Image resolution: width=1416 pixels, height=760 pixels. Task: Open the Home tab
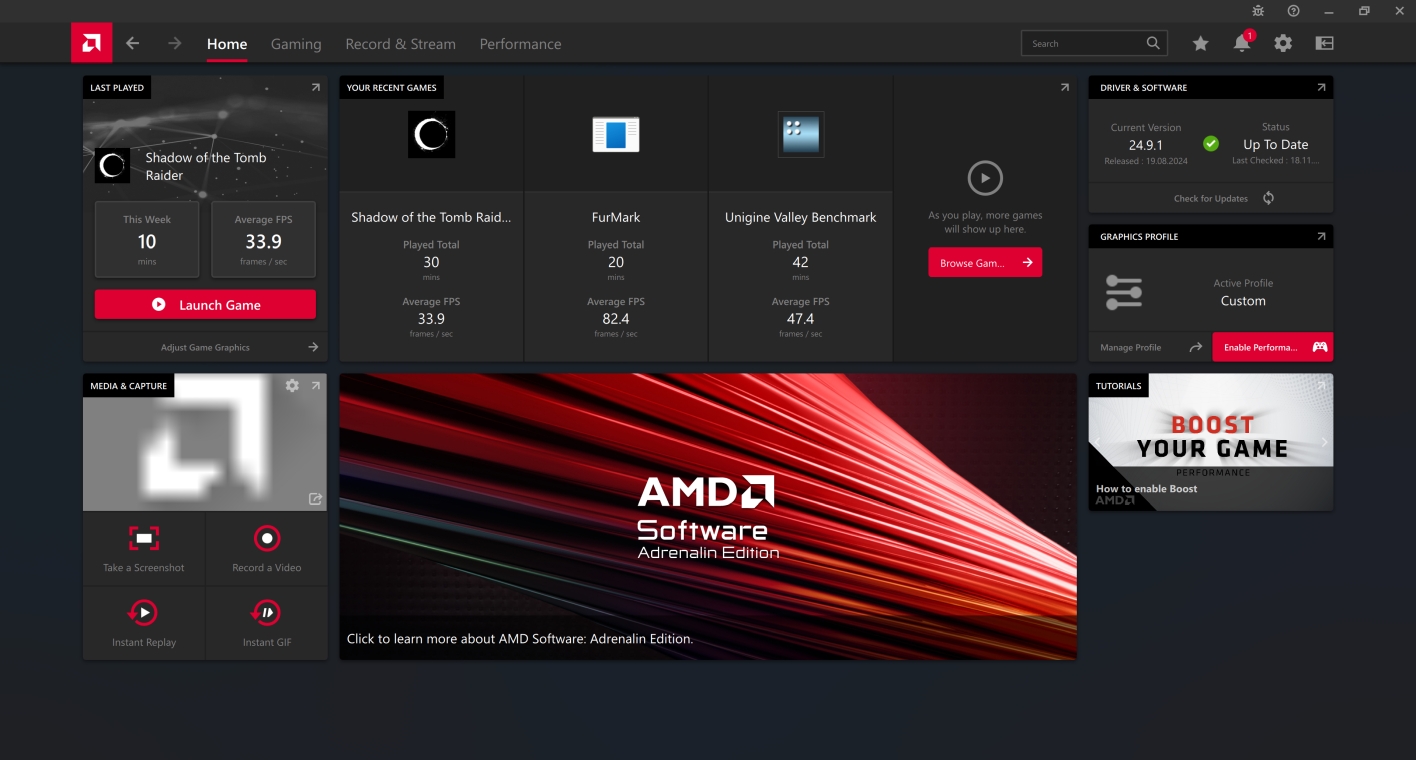[227, 44]
